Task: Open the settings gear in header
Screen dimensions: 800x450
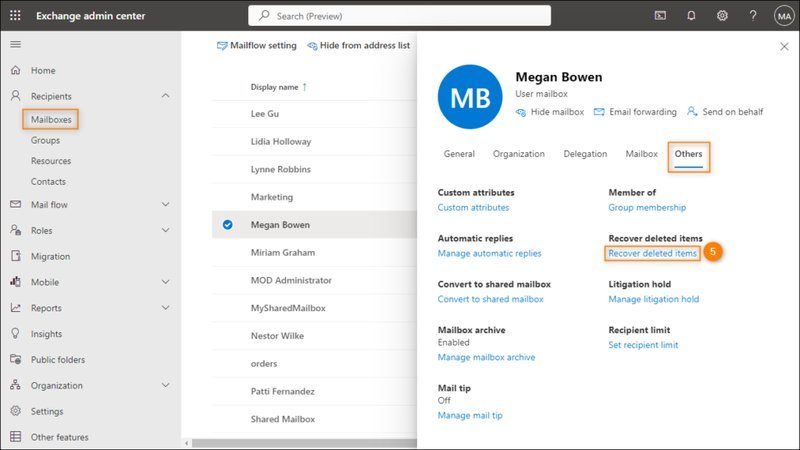Action: click(722, 15)
